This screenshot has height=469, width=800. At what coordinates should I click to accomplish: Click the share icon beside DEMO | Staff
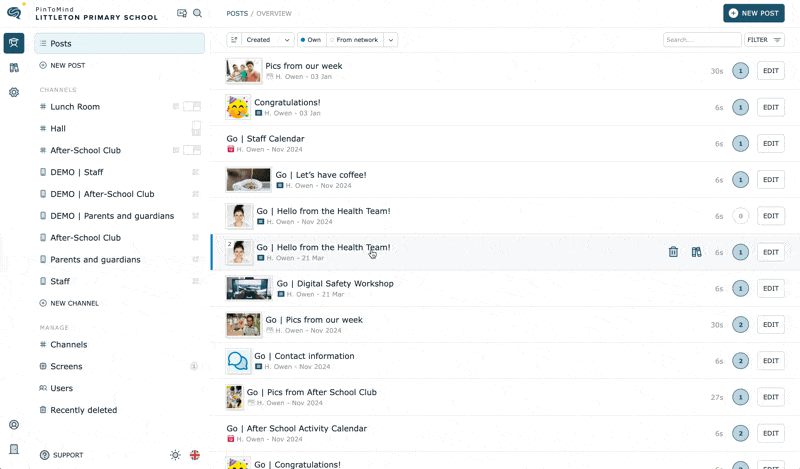195,172
